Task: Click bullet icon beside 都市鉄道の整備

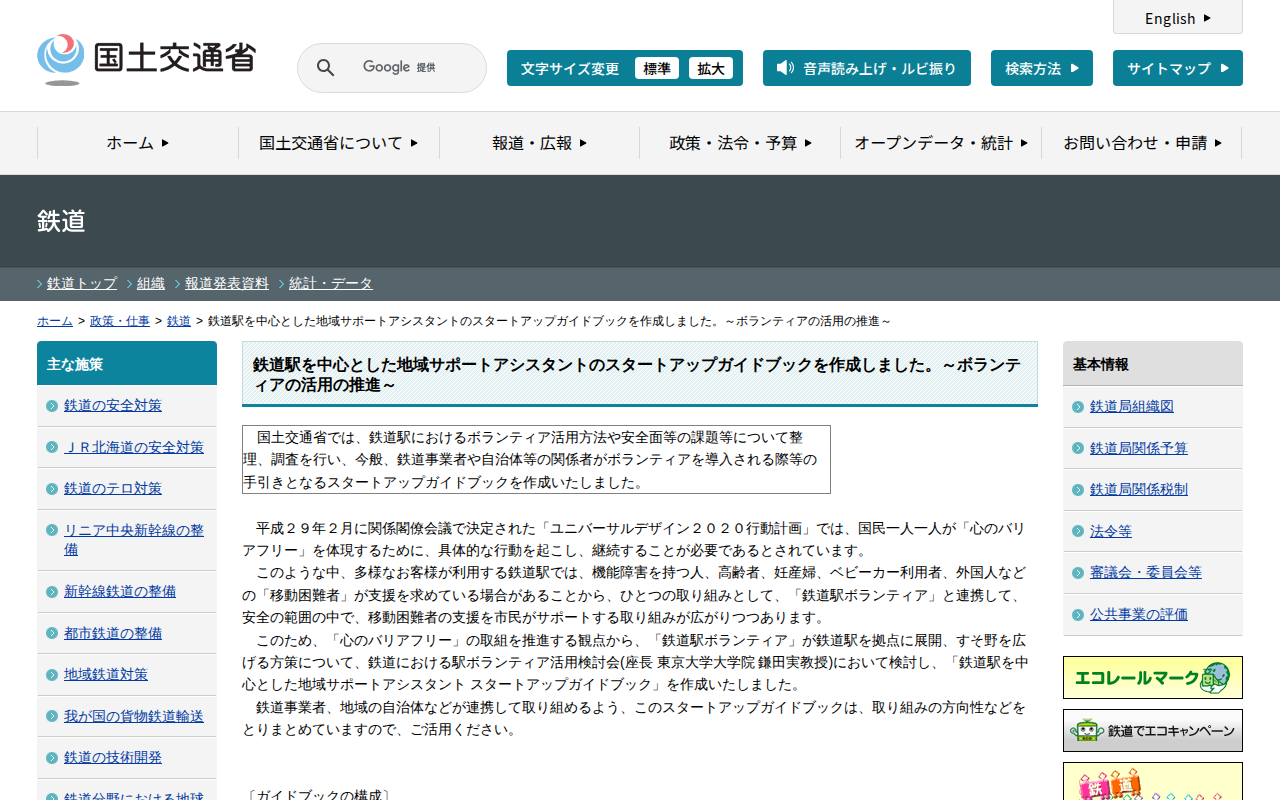Action: coord(52,634)
